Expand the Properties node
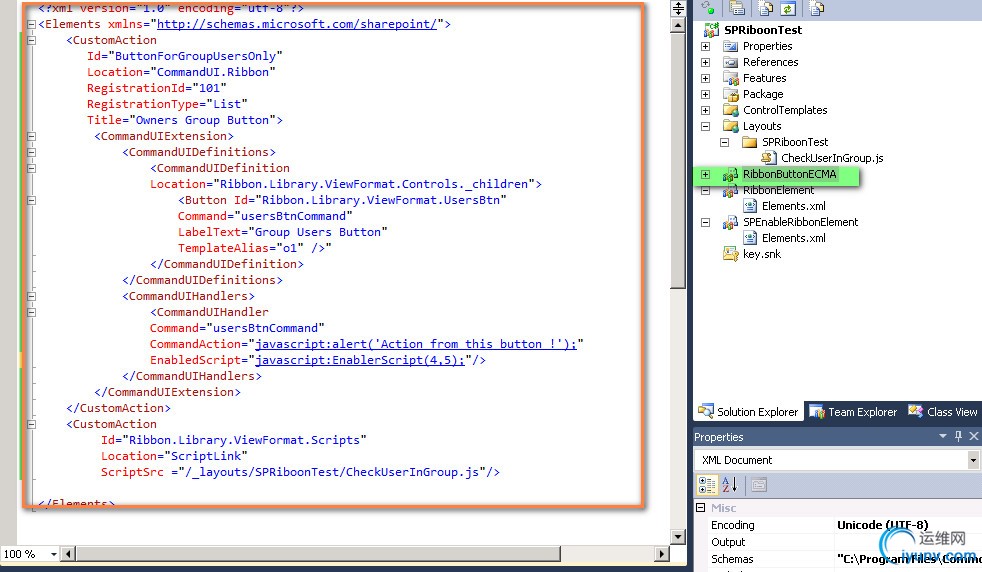Screen dimensions: 982x572 [x=706, y=46]
